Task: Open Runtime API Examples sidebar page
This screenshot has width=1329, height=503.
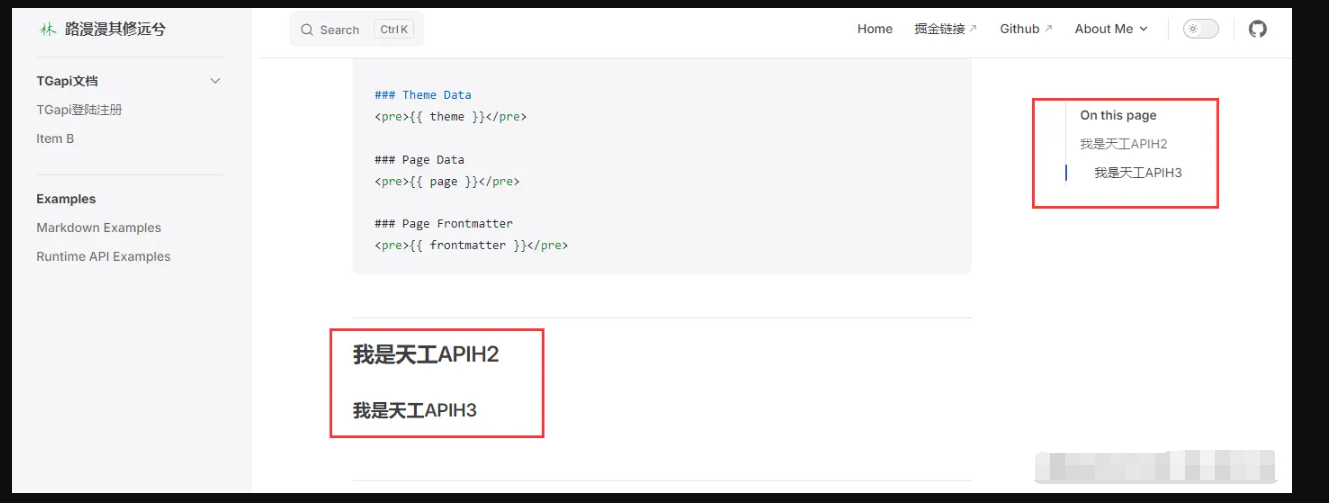Action: coord(103,257)
